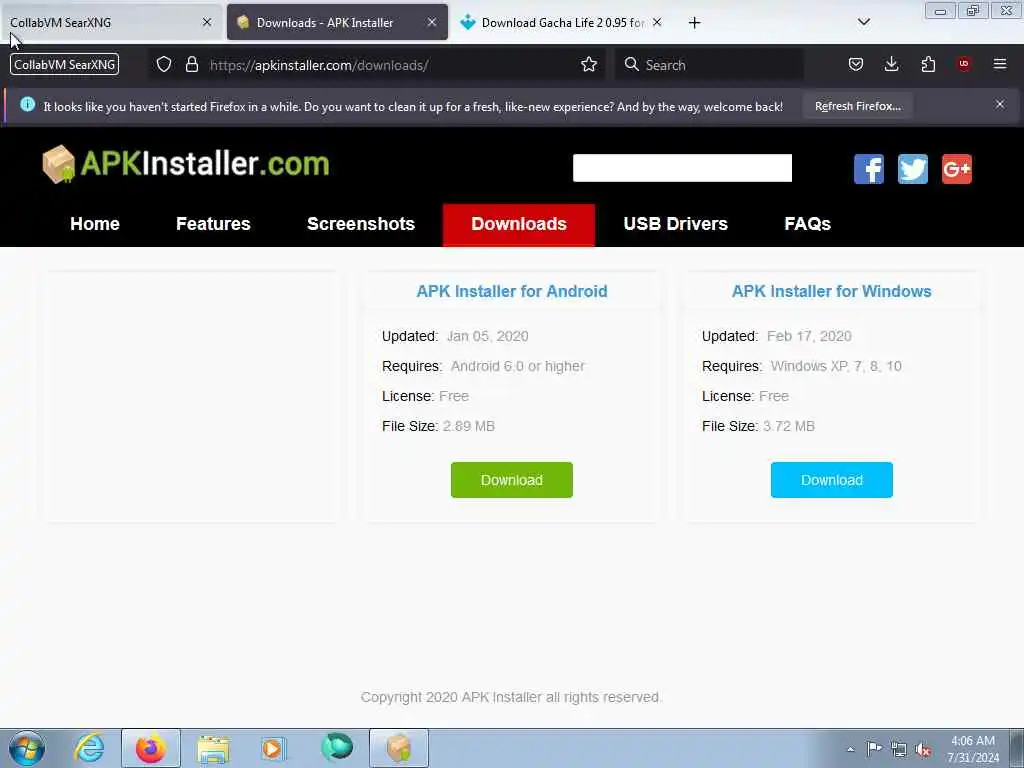Click the Feb 17, 2020 updated date
Screen dimensions: 1024x768
809,336
